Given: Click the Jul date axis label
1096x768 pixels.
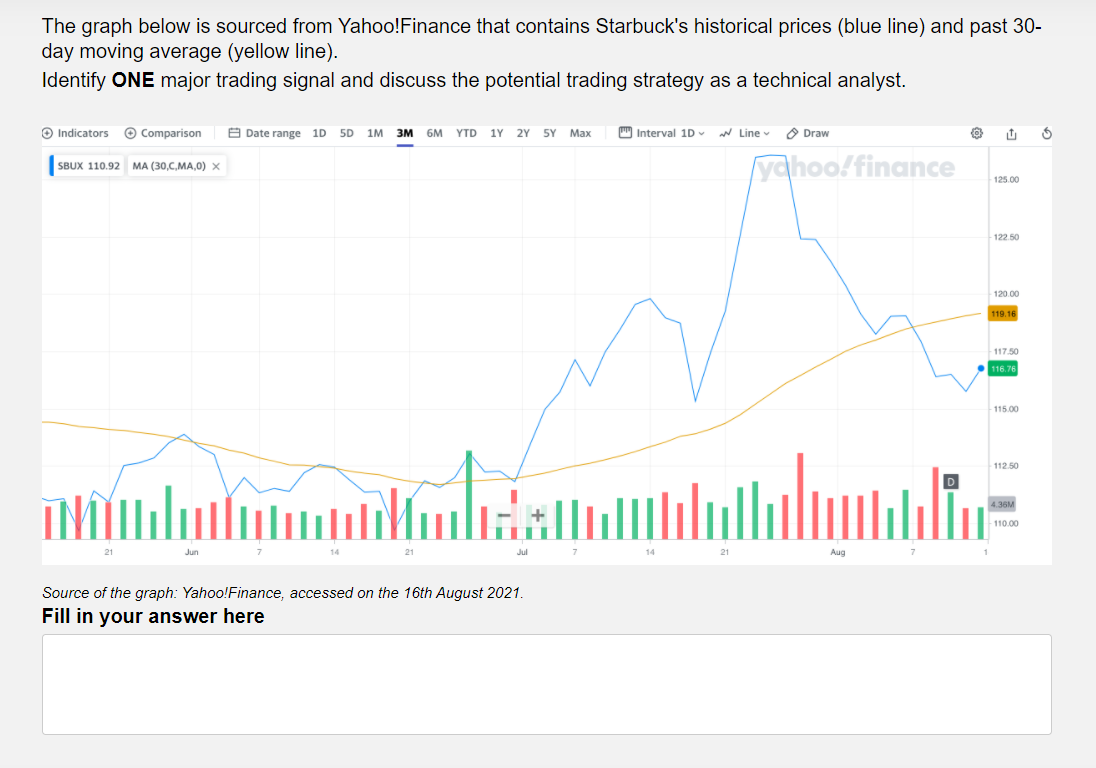Looking at the screenshot, I should pyautogui.click(x=522, y=552).
